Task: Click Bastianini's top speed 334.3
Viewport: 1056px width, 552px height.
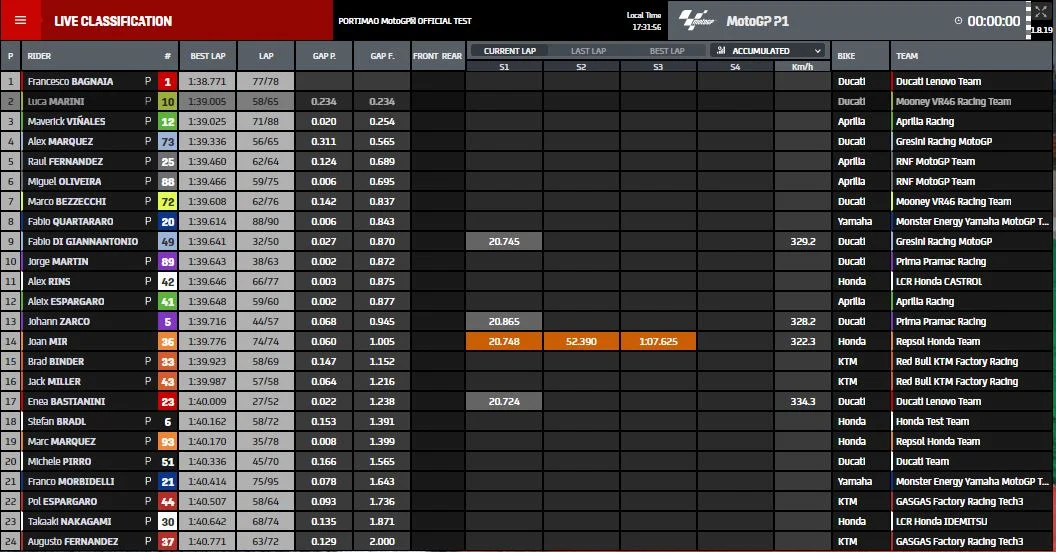Action: 802,402
